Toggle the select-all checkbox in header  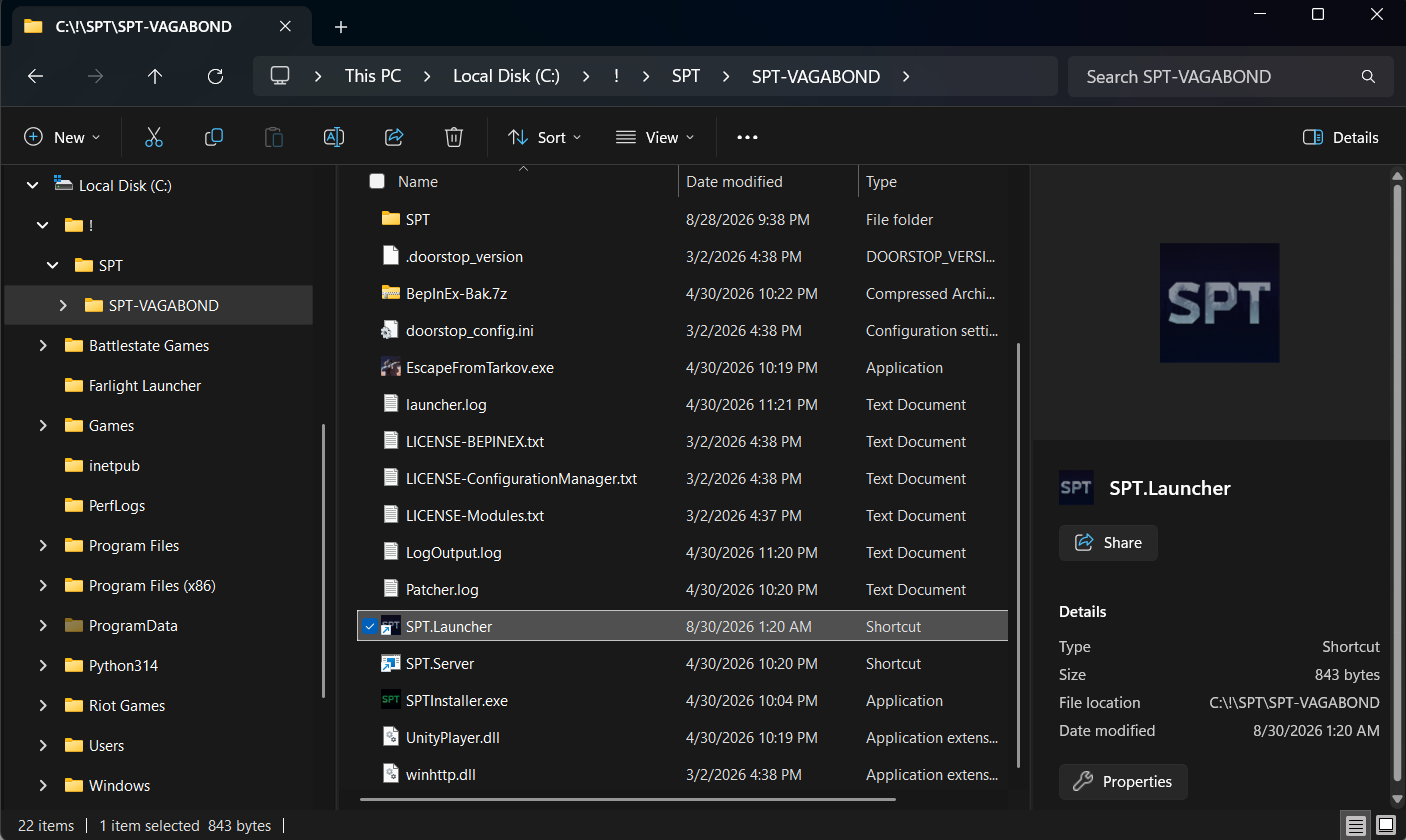click(377, 181)
